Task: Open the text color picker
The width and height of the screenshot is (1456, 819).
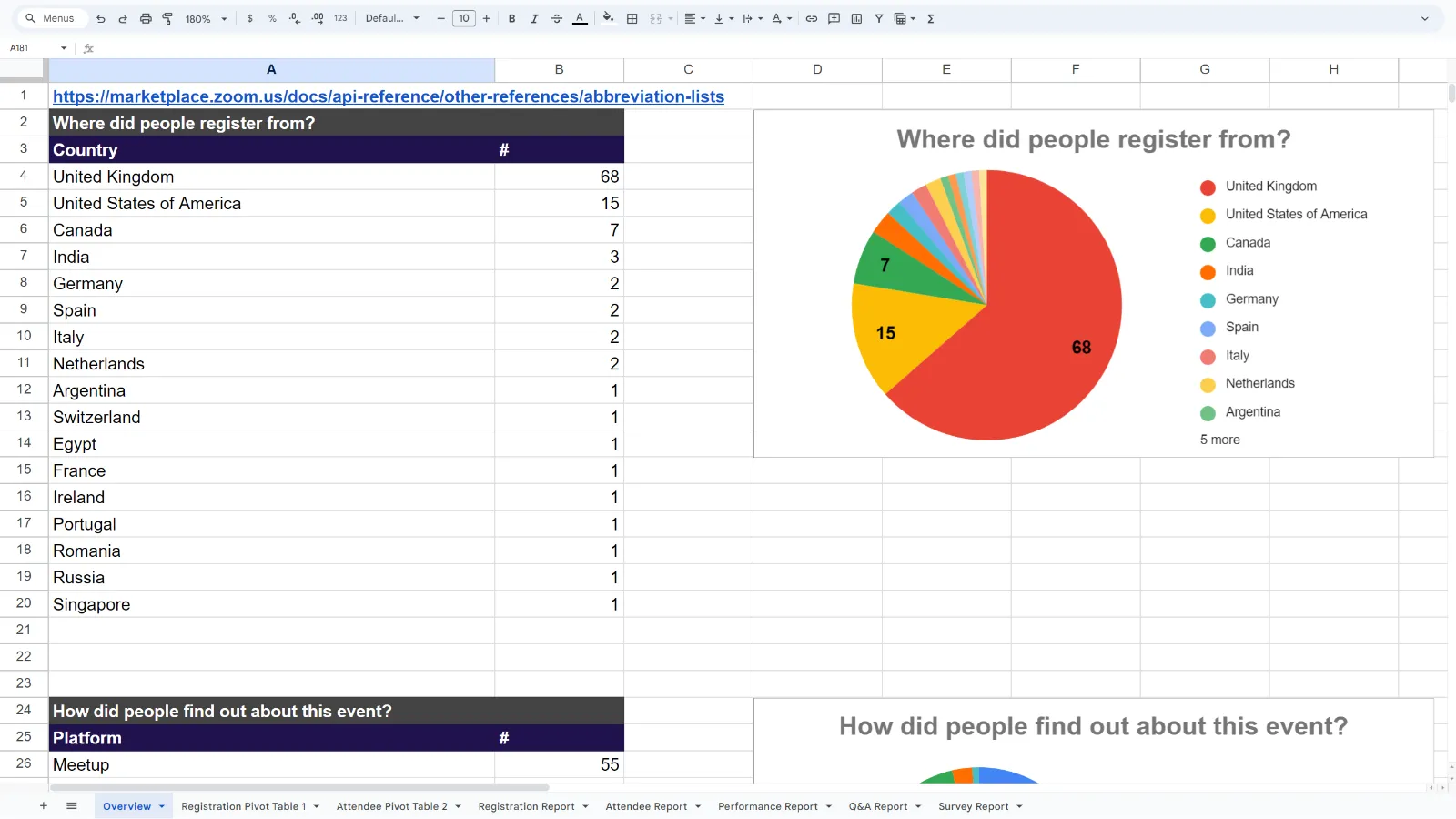Action: [580, 18]
